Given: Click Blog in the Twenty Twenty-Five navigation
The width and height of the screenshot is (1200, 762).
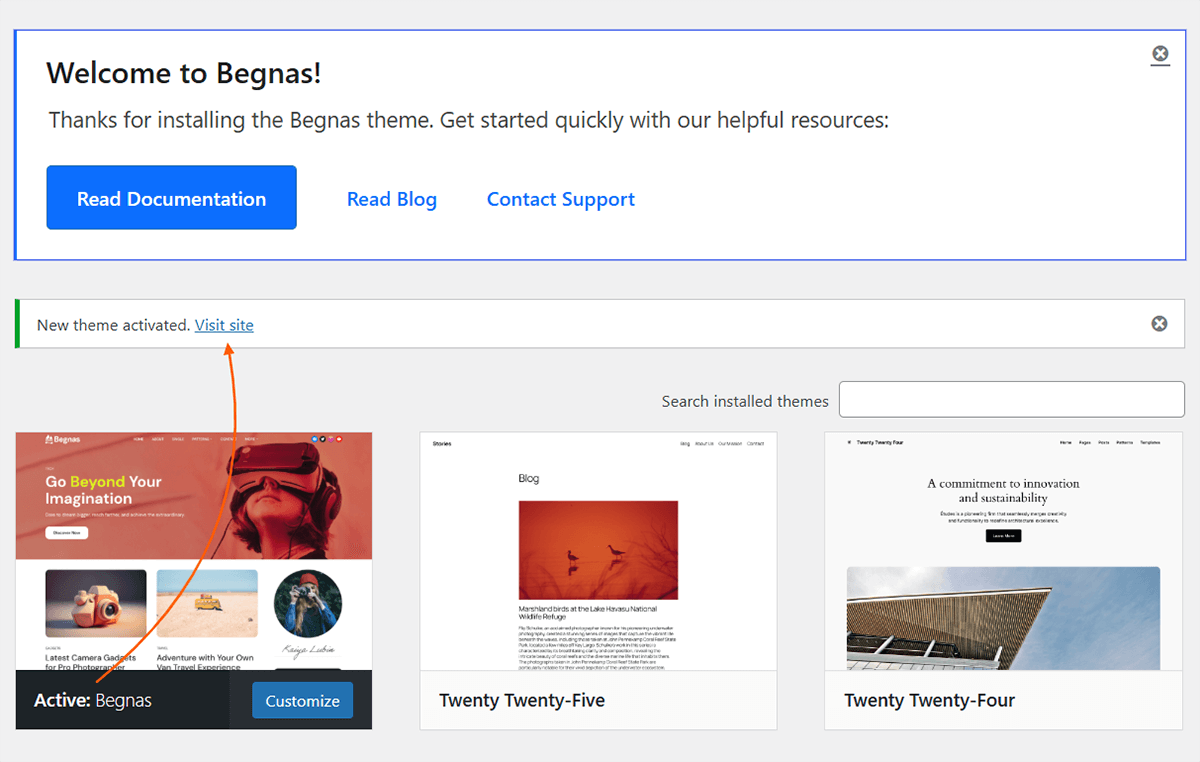Looking at the screenshot, I should (x=684, y=443).
